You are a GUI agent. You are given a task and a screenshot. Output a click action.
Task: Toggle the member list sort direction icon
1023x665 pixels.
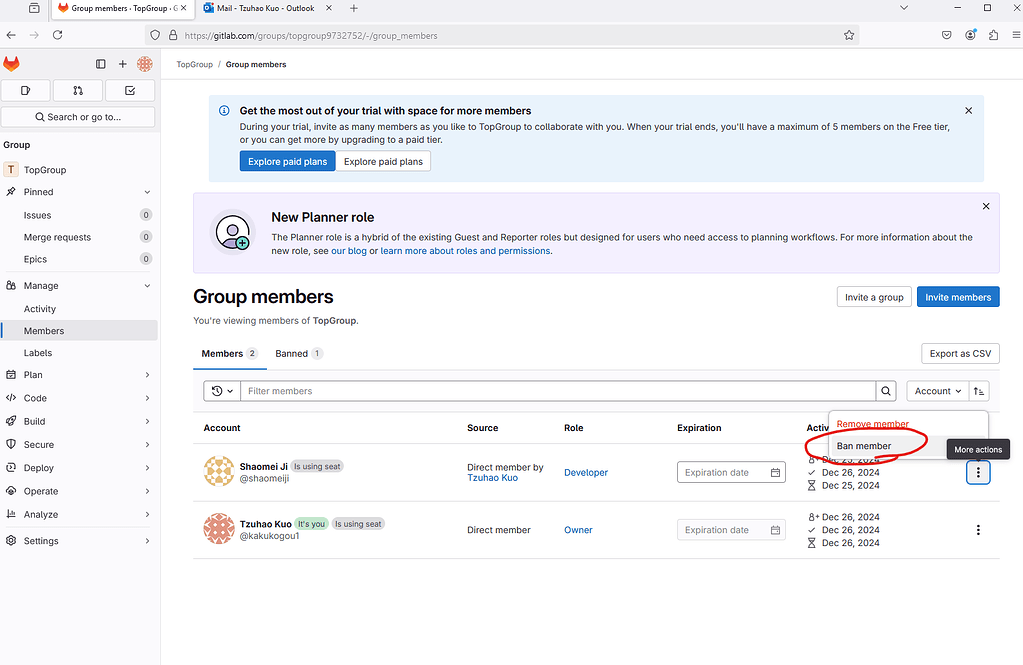[x=978, y=390]
